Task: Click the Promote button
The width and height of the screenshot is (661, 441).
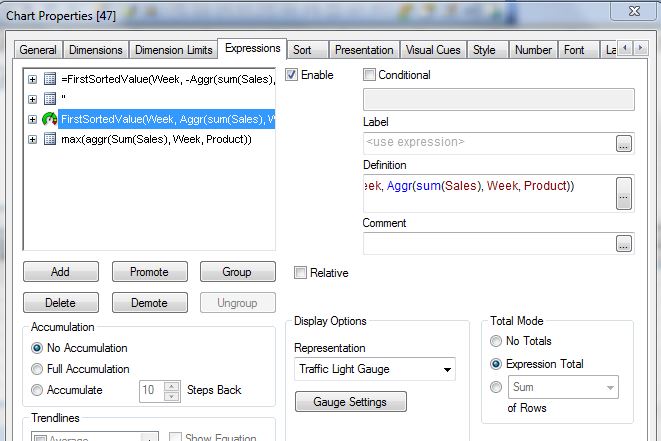Action: coord(150,272)
